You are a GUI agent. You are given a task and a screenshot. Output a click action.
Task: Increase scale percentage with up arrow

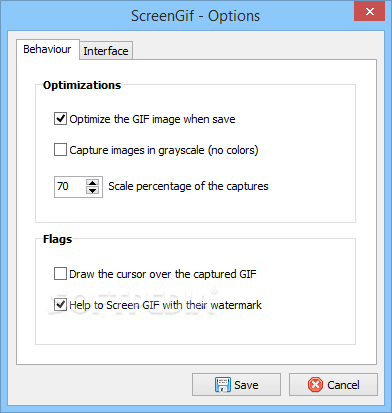click(92, 183)
